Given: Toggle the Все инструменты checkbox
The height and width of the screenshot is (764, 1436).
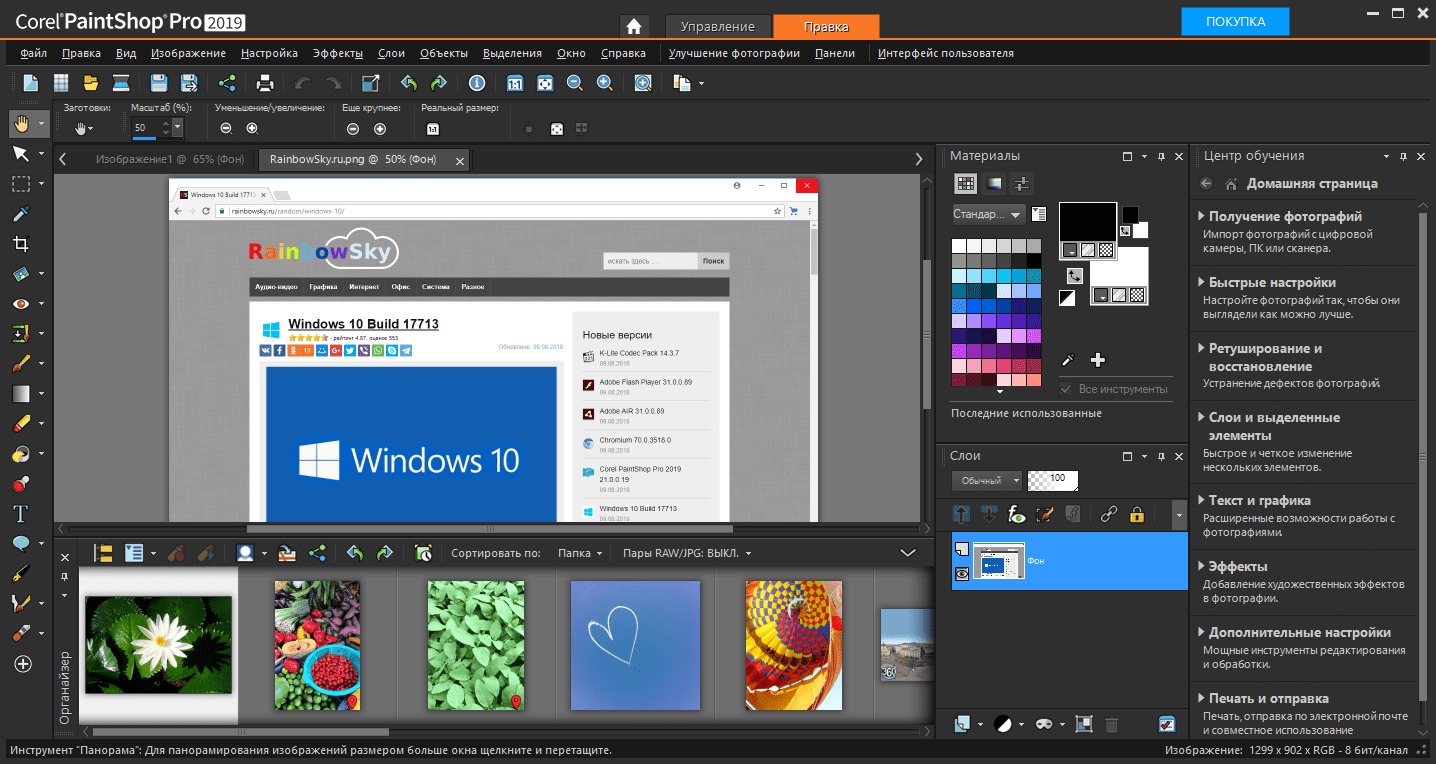Looking at the screenshot, I should click(x=1067, y=389).
